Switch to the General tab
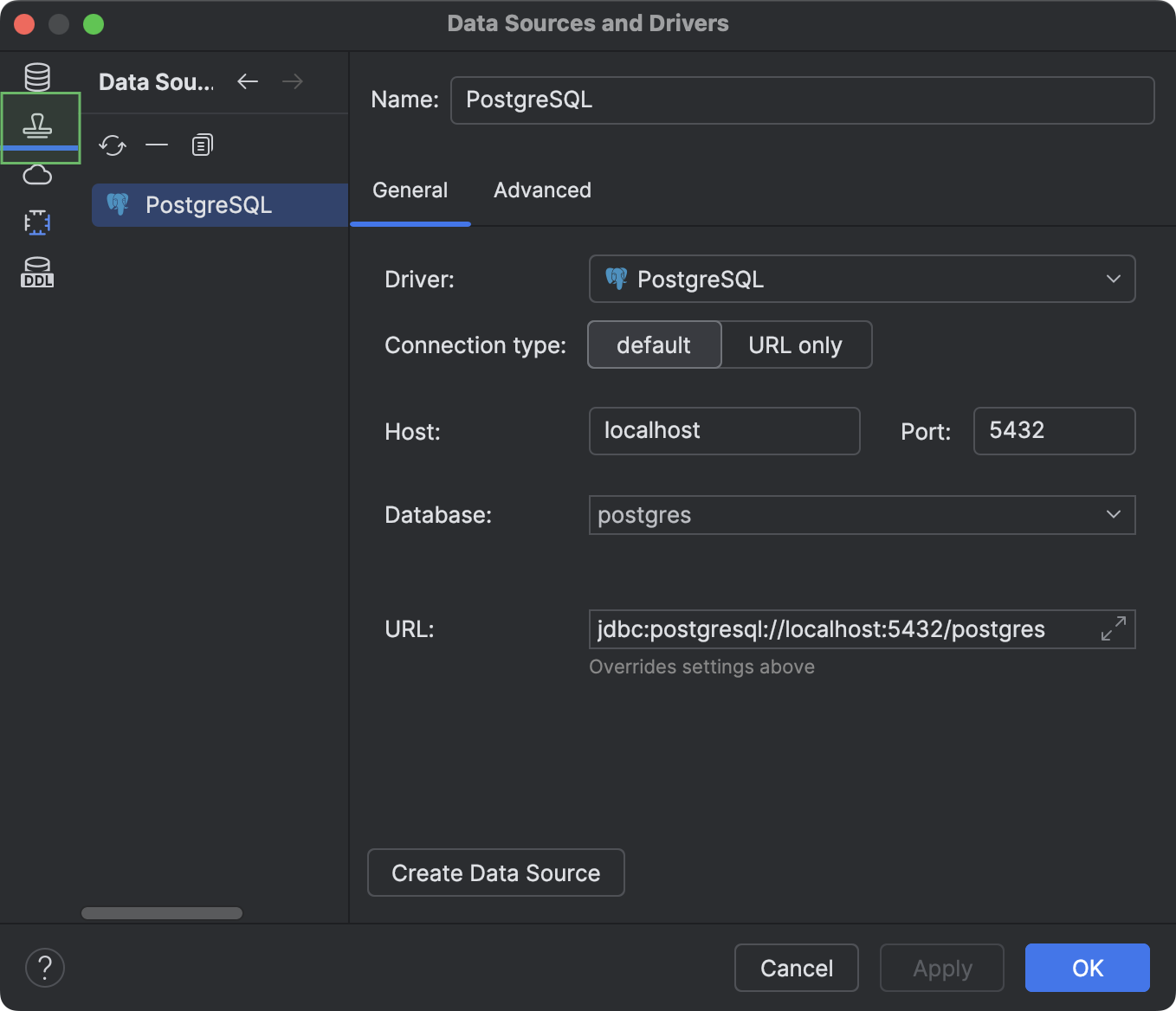 click(410, 190)
